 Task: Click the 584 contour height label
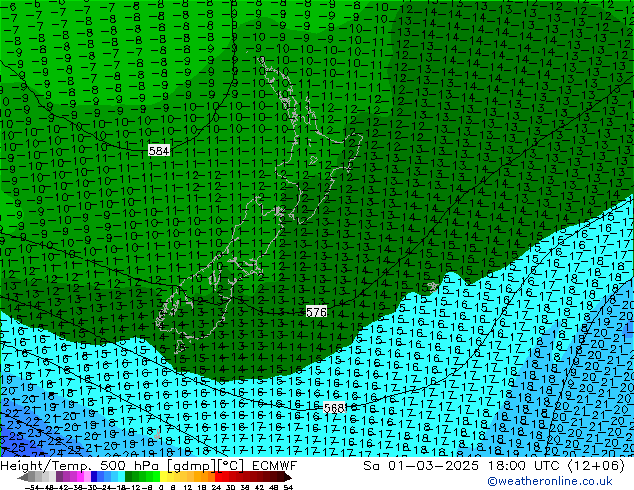tap(158, 151)
